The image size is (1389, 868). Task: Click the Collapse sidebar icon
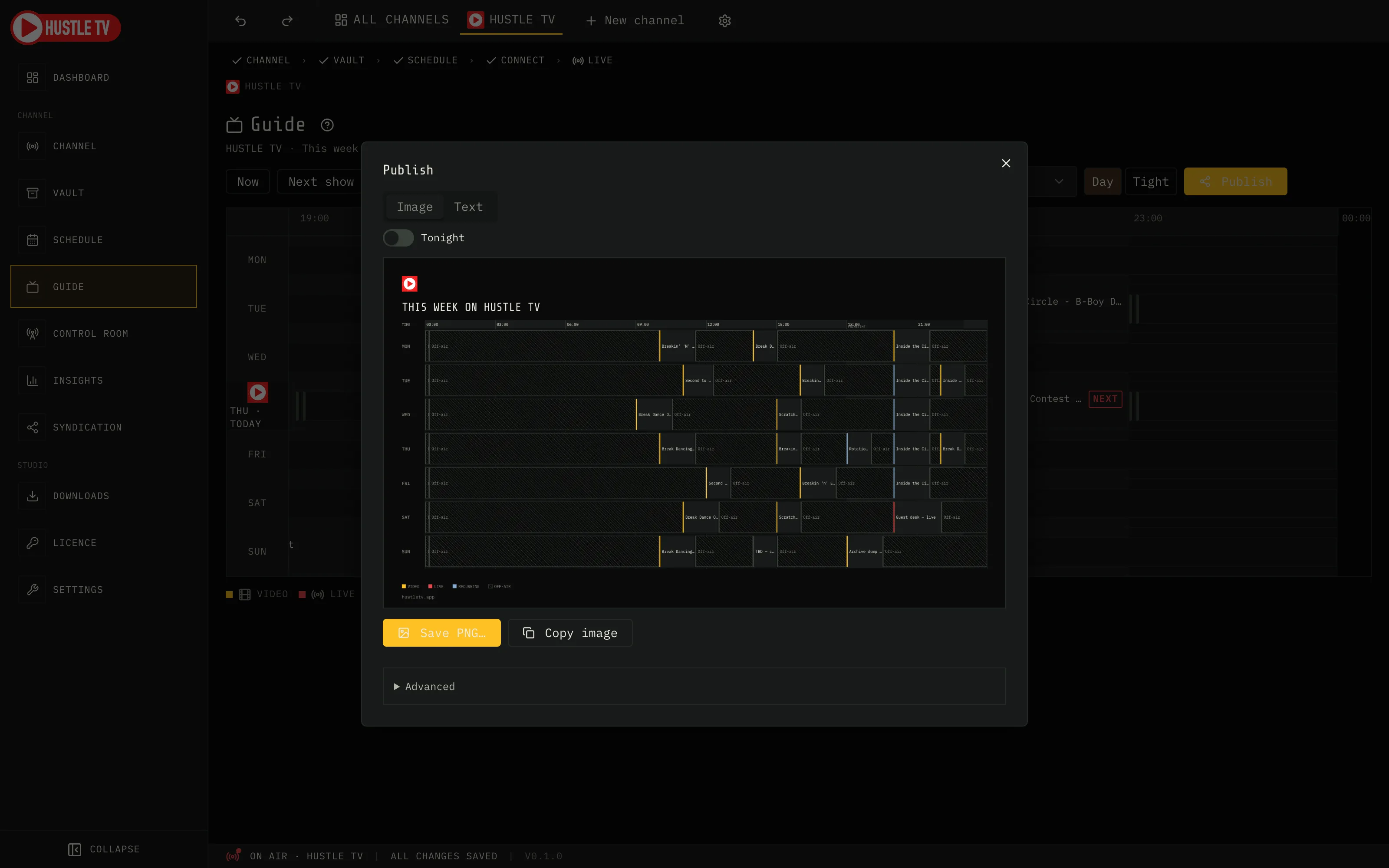[x=75, y=849]
